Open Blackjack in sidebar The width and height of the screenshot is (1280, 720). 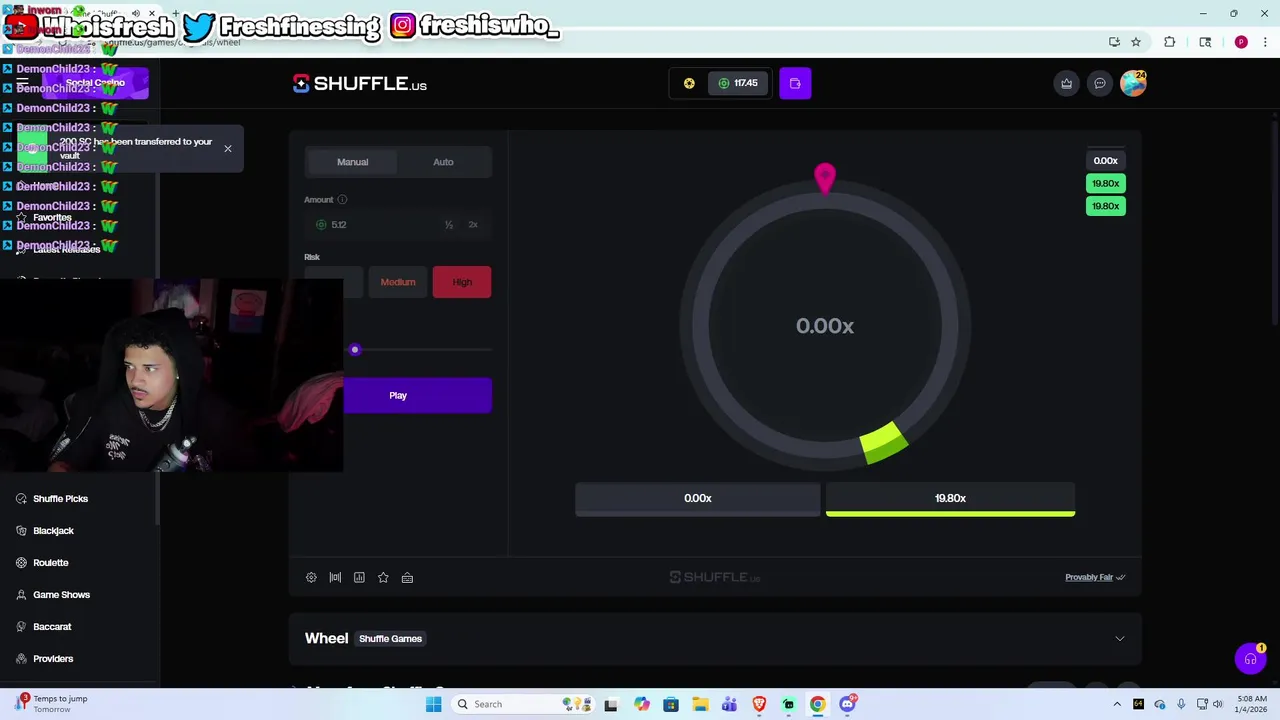pyautogui.click(x=53, y=531)
